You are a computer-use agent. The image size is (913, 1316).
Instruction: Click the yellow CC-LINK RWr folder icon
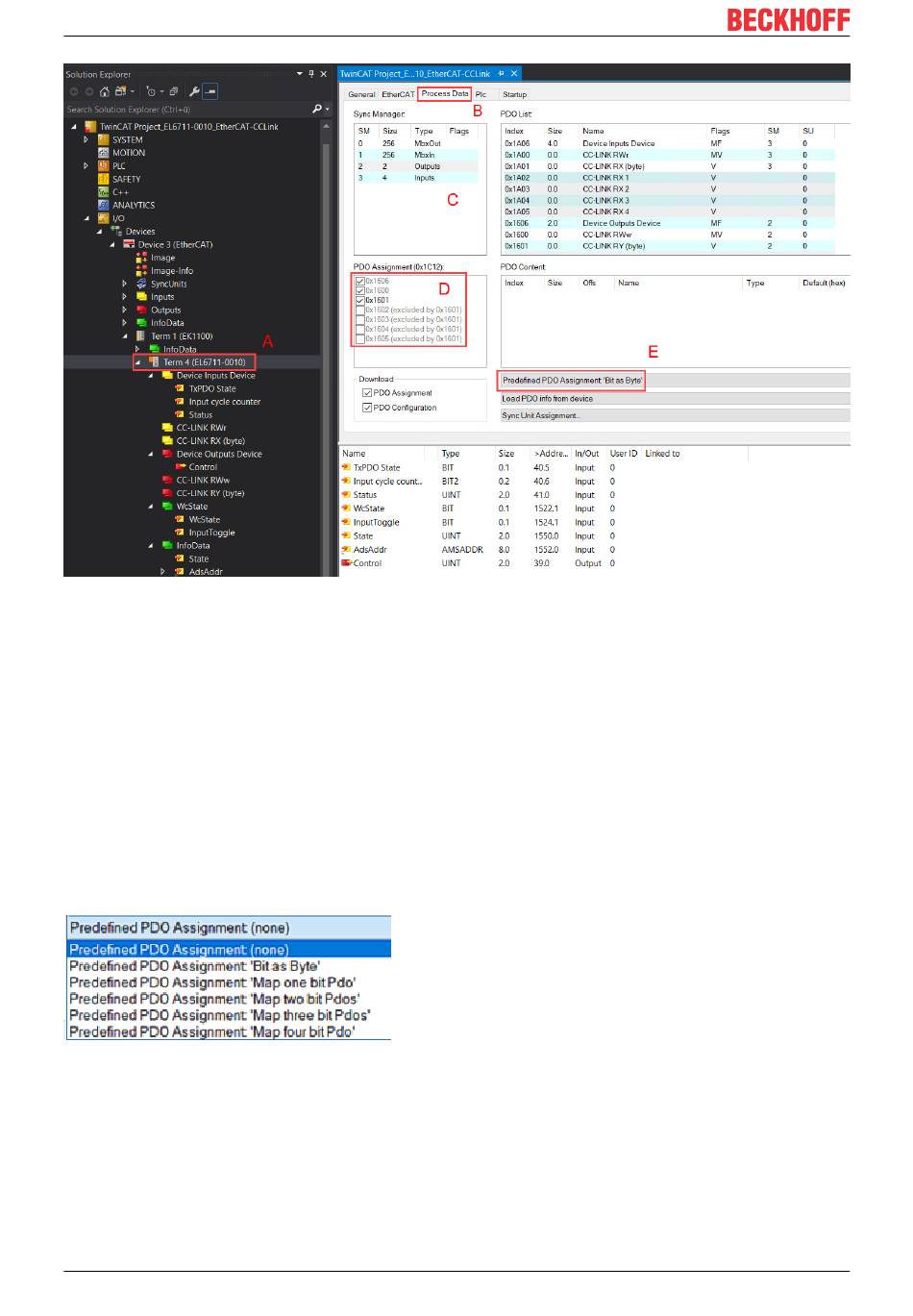[167, 428]
